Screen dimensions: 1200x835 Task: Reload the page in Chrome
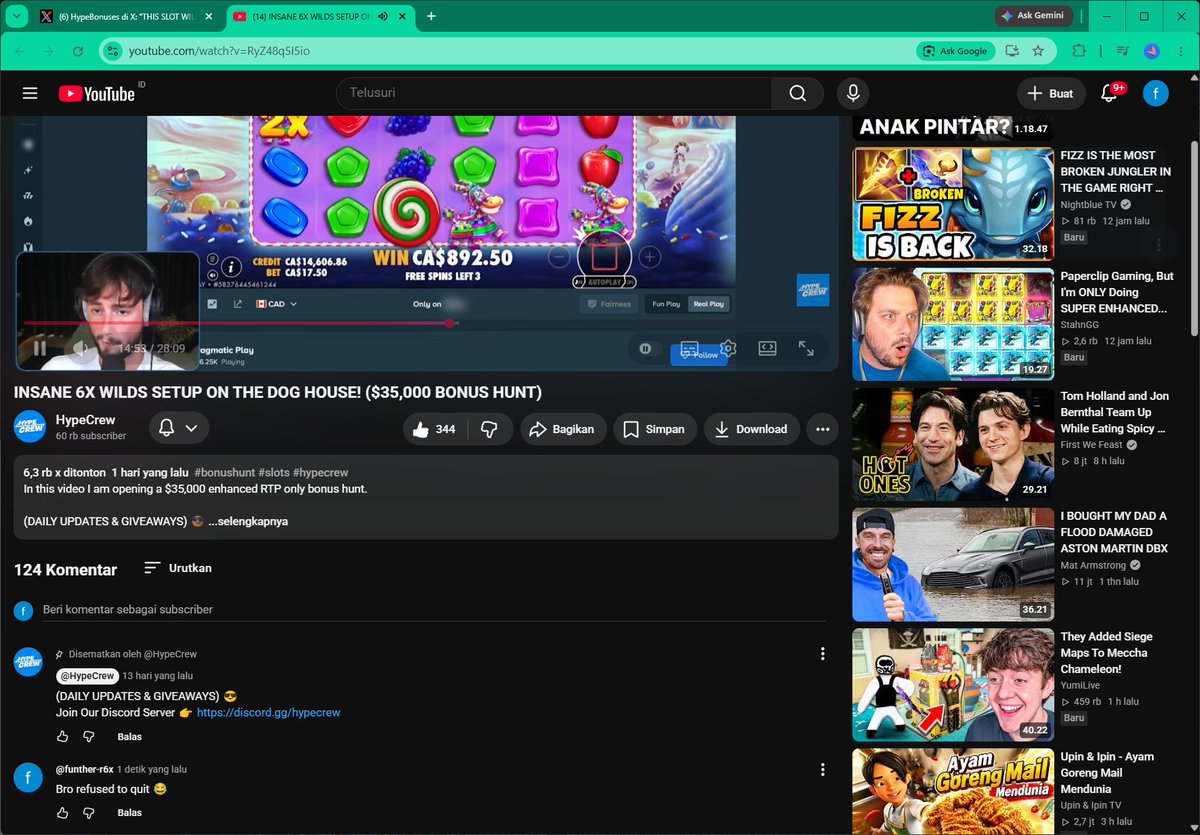coord(78,51)
